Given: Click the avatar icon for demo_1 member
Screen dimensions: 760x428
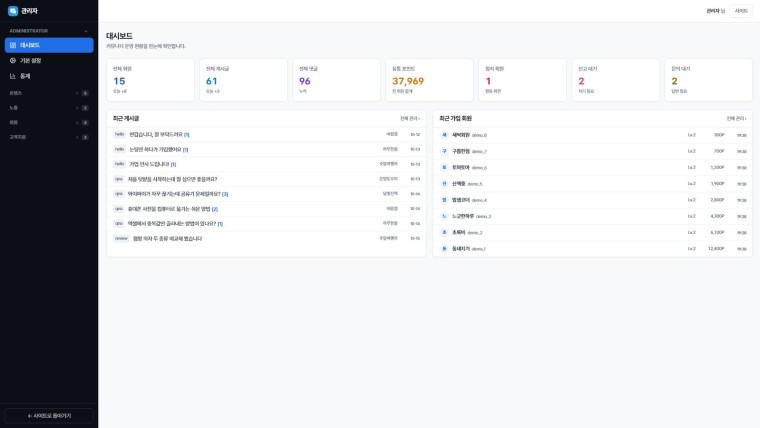Looking at the screenshot, I should tap(444, 249).
